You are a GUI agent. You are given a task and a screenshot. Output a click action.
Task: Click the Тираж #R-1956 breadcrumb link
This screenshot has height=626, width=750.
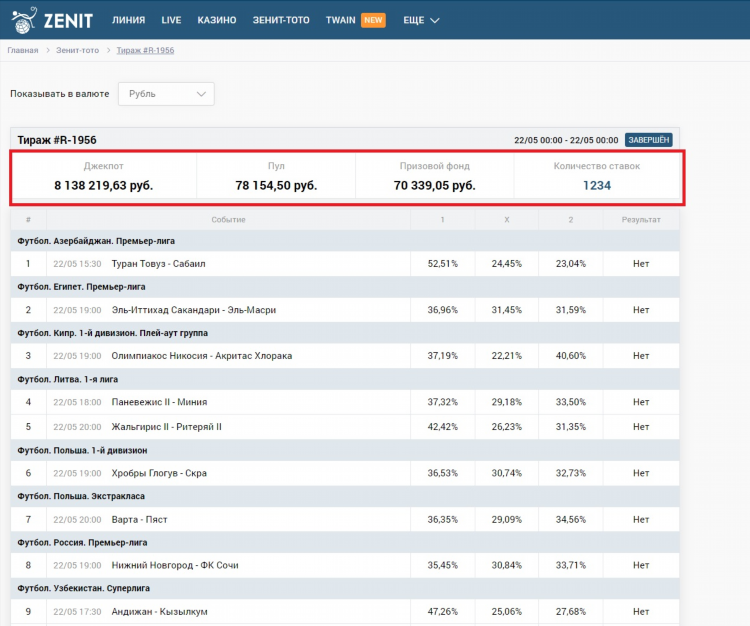[x=145, y=50]
